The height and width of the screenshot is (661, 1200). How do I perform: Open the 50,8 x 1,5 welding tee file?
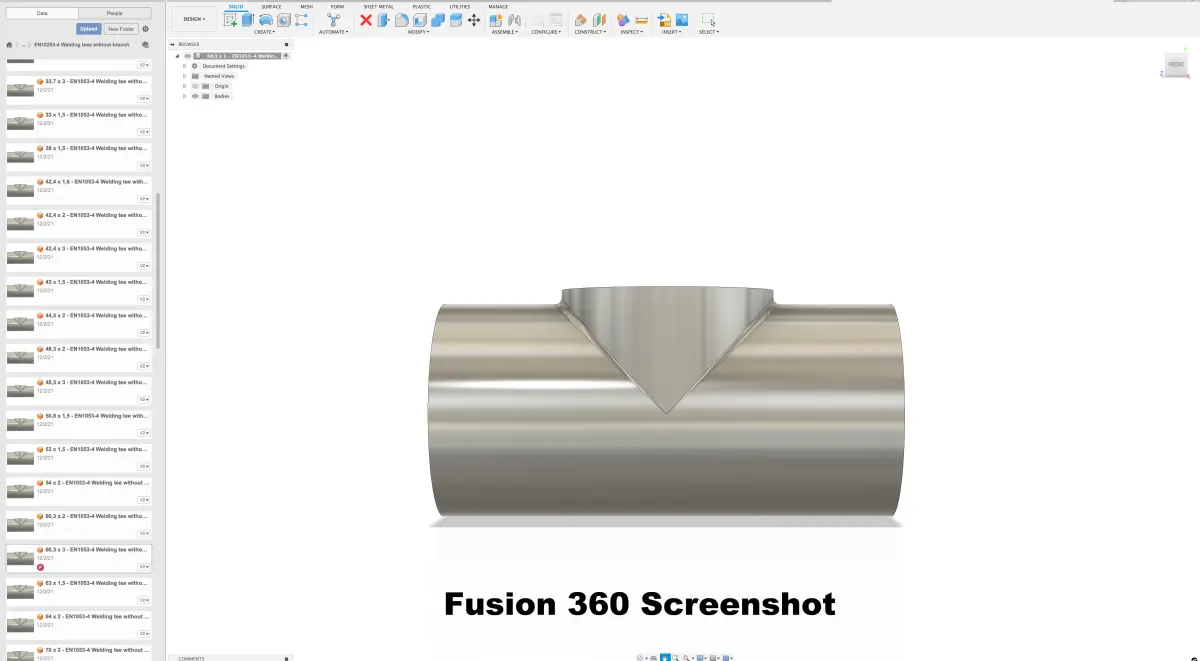78,426
